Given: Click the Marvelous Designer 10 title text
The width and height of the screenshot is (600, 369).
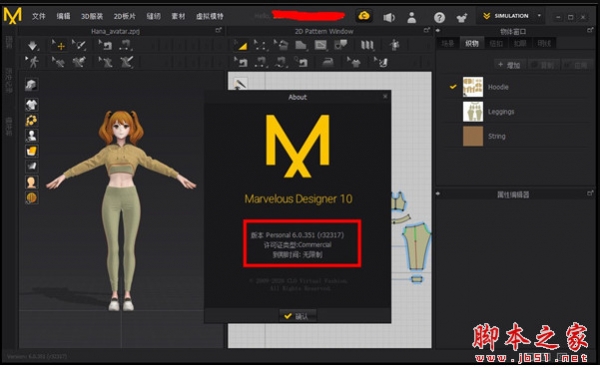Looking at the screenshot, I should pyautogui.click(x=298, y=199).
